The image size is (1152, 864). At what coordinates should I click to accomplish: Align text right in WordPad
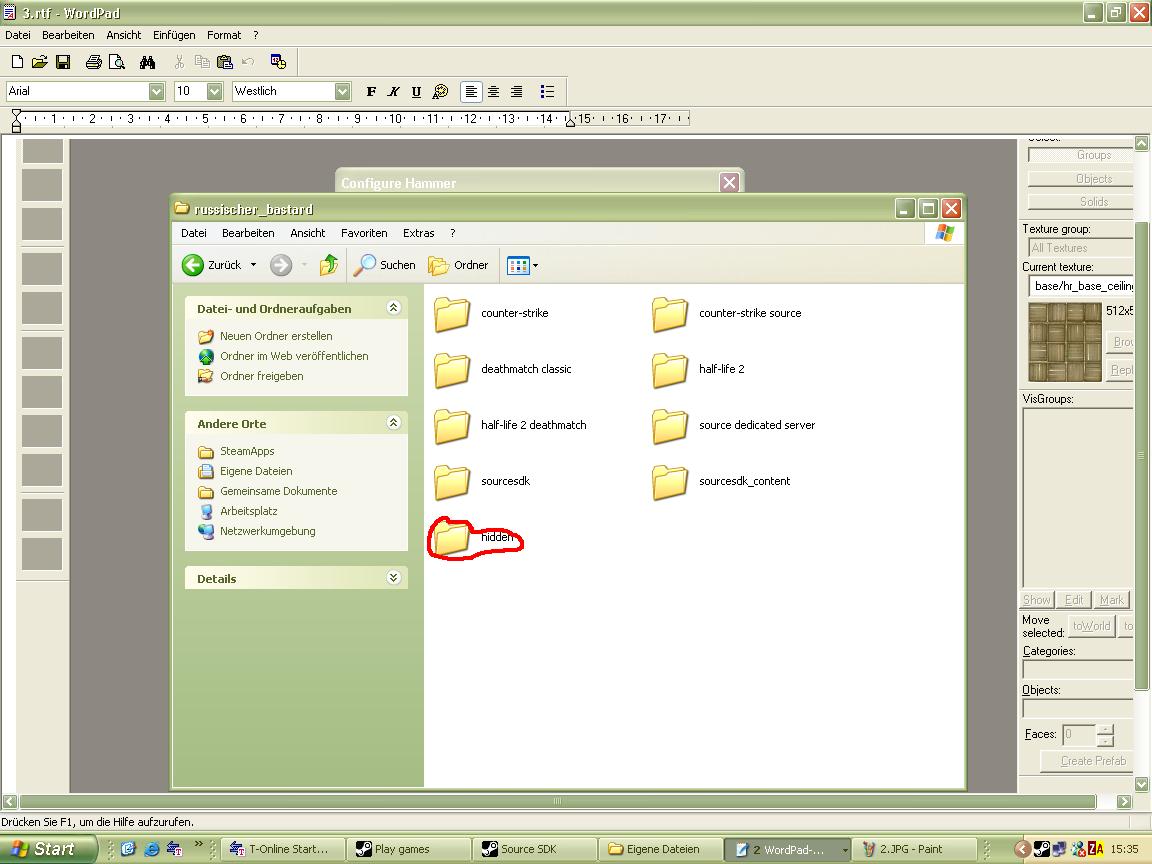(516, 91)
